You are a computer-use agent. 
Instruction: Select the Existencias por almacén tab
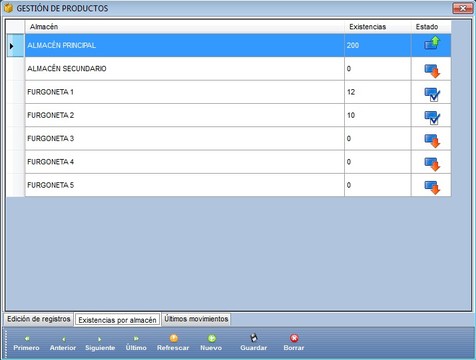pos(117,320)
